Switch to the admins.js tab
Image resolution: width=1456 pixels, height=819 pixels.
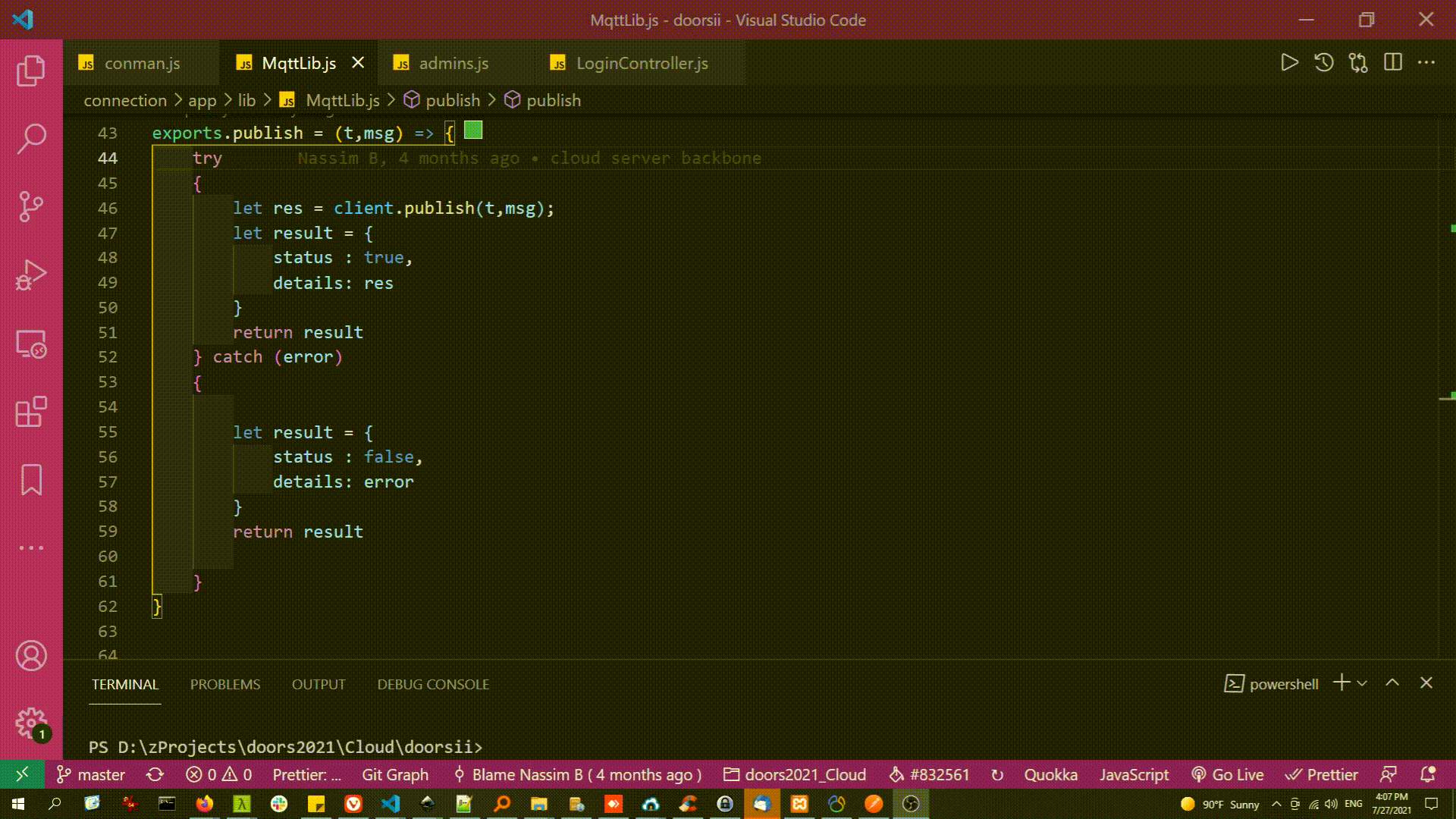coord(453,63)
